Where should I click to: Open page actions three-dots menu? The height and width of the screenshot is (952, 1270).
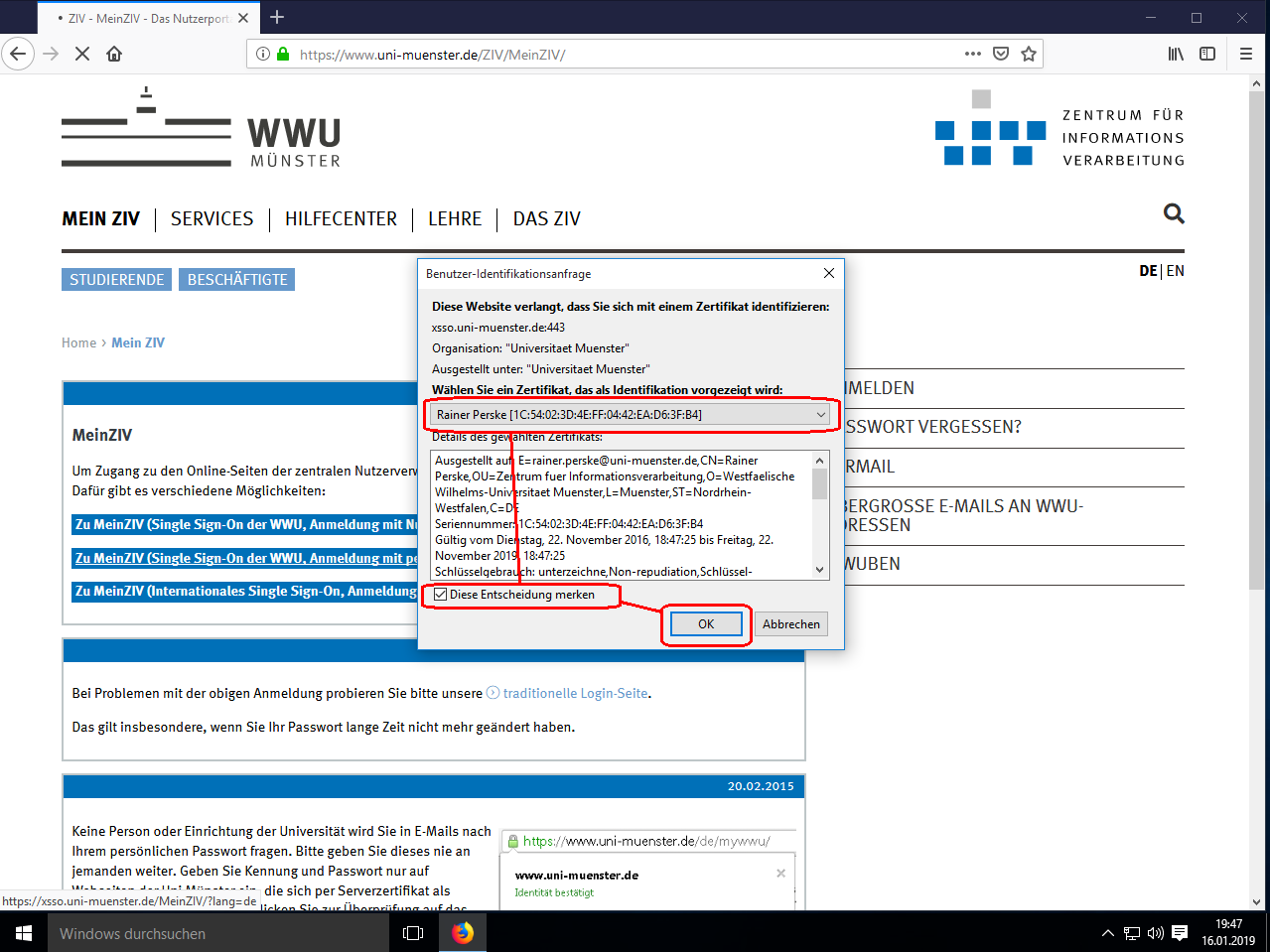(973, 54)
